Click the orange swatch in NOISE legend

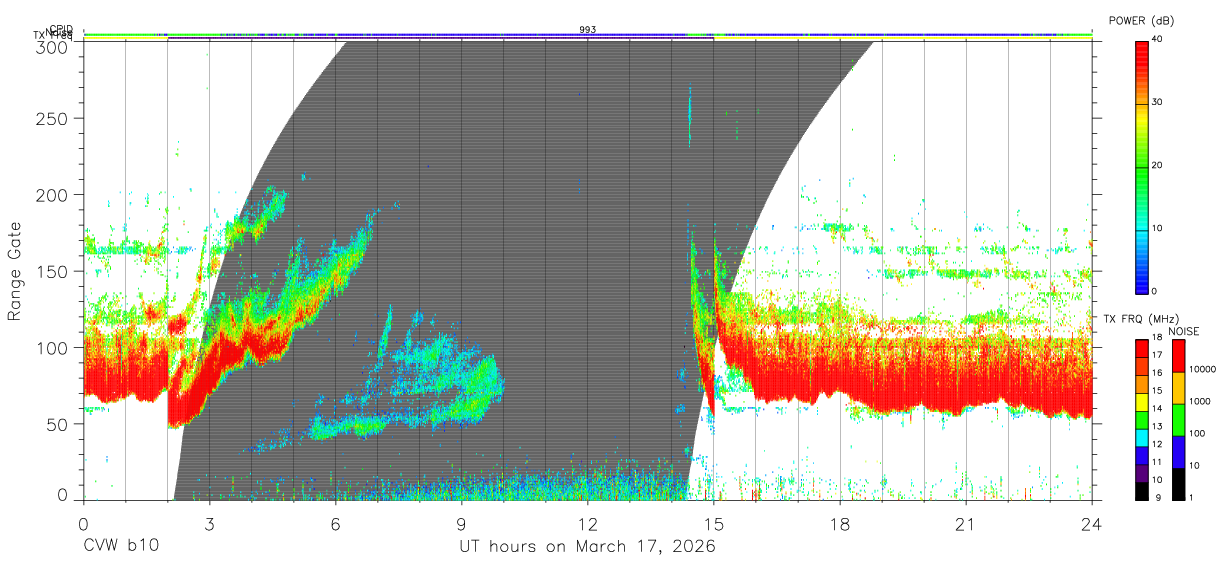coord(1178,388)
